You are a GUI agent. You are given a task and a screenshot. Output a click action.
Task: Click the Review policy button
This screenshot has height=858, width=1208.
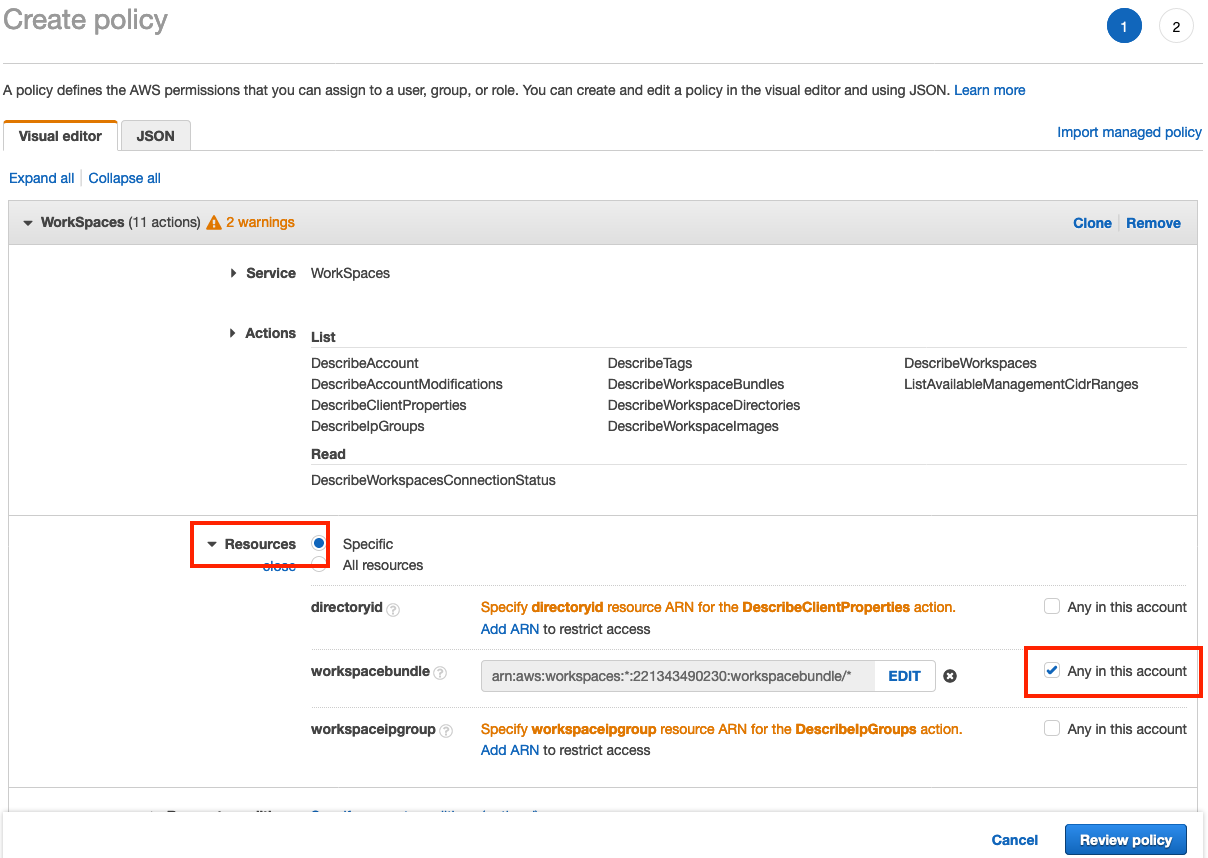pos(1126,840)
